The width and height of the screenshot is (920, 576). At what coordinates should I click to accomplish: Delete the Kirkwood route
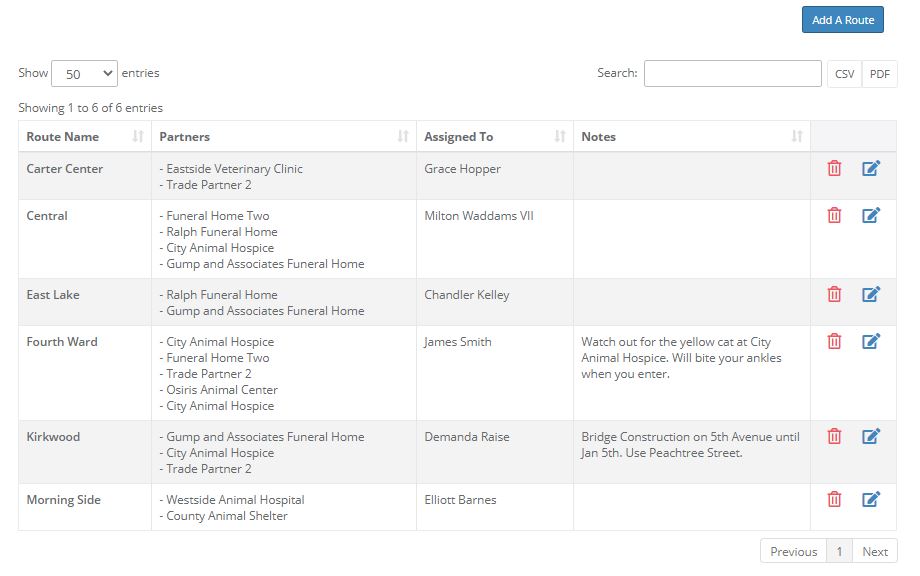tap(834, 436)
